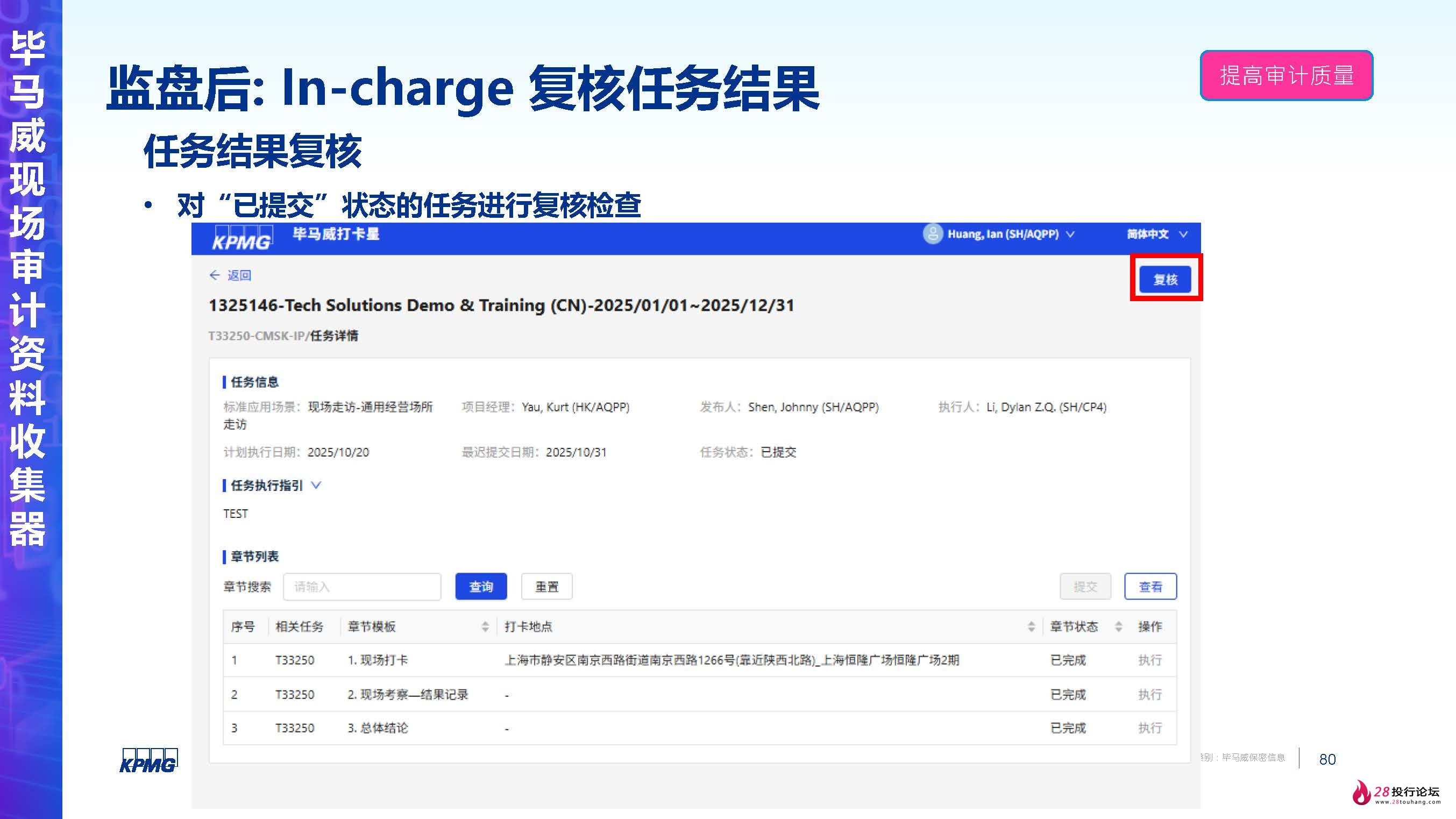1456x819 pixels.
Task: Click the KPMG logo in the app header
Action: [245, 237]
